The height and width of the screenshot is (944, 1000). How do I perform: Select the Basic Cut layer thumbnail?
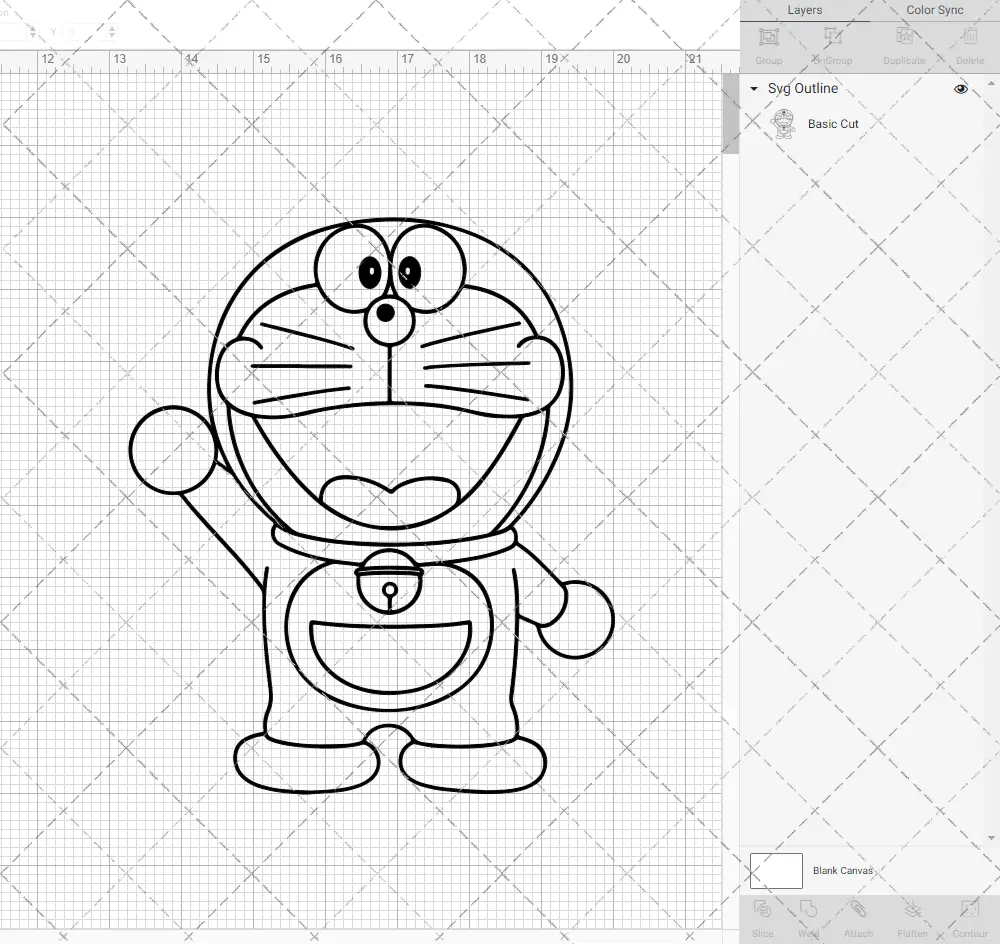[783, 124]
